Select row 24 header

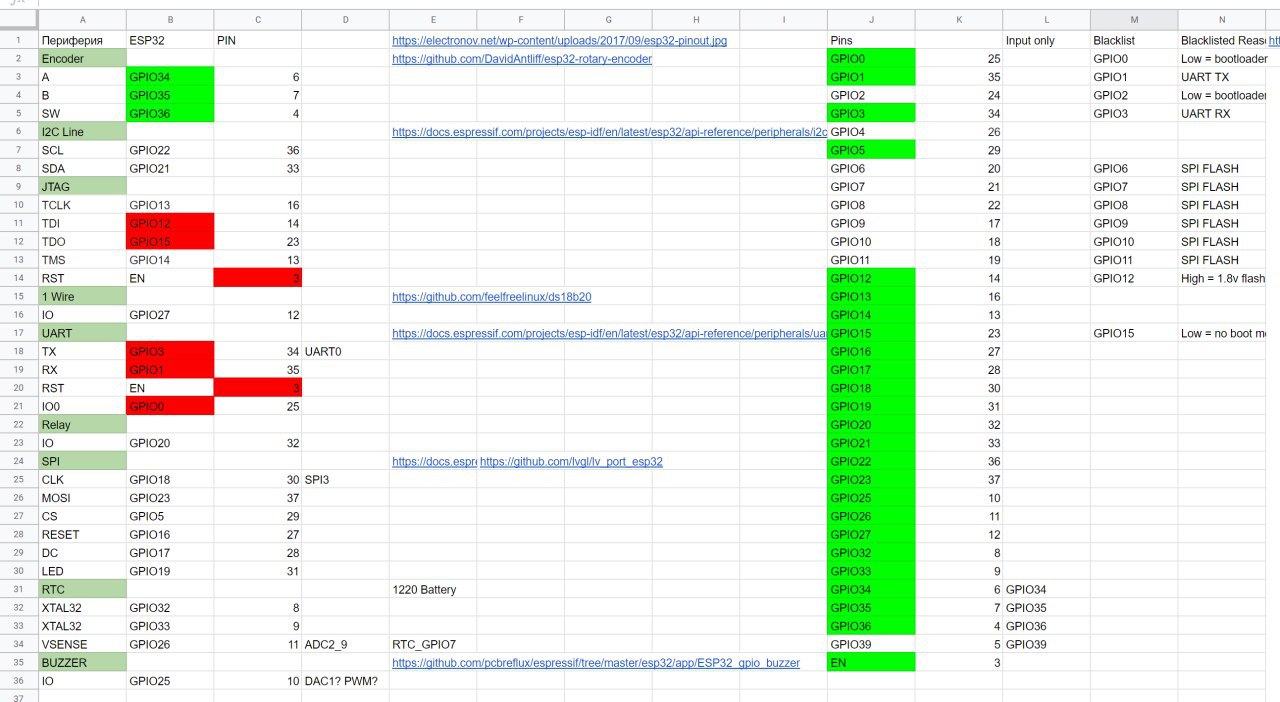19,462
